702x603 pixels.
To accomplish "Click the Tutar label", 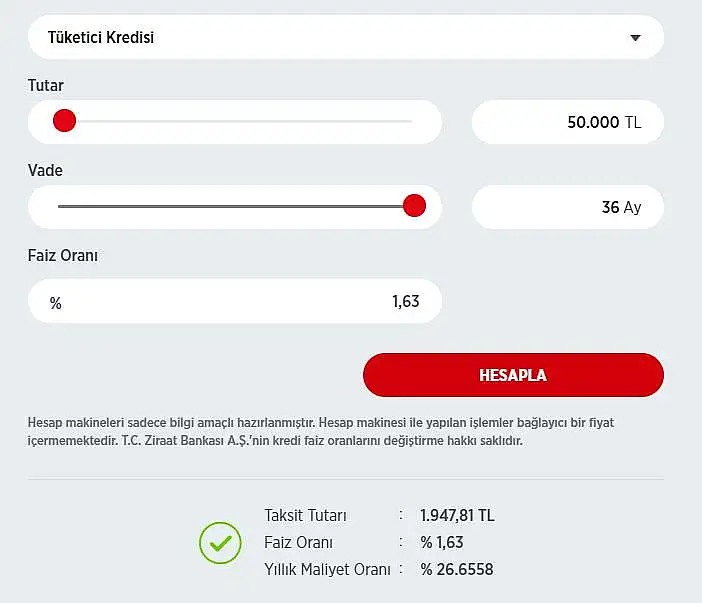I will pyautogui.click(x=46, y=86).
